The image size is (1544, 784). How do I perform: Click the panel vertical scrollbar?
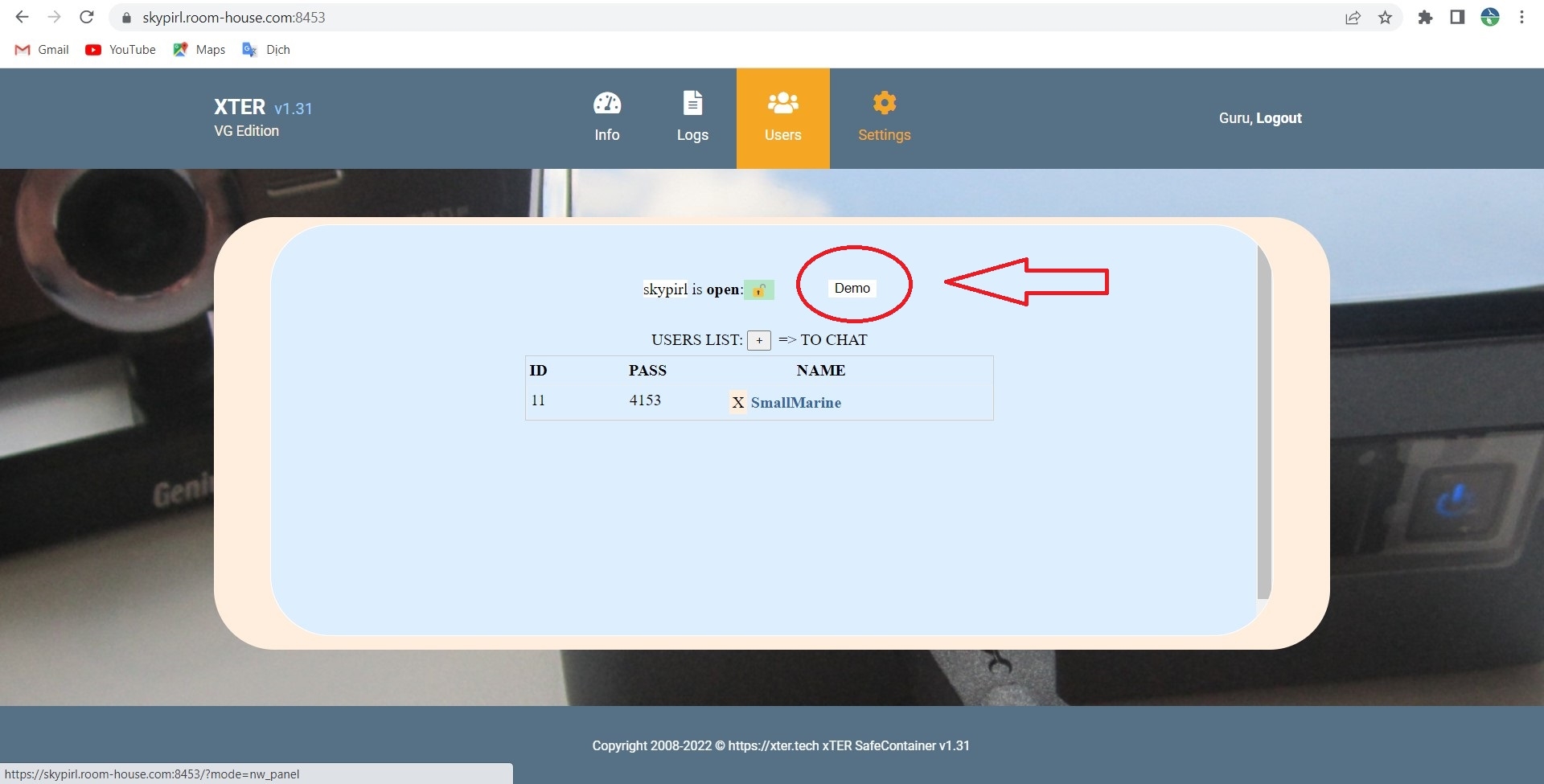pyautogui.click(x=1263, y=418)
